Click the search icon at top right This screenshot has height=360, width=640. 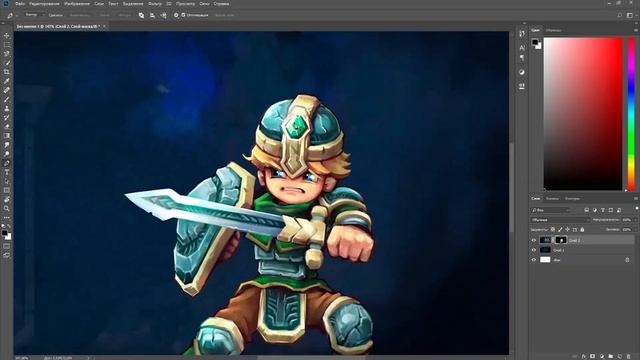(620, 15)
